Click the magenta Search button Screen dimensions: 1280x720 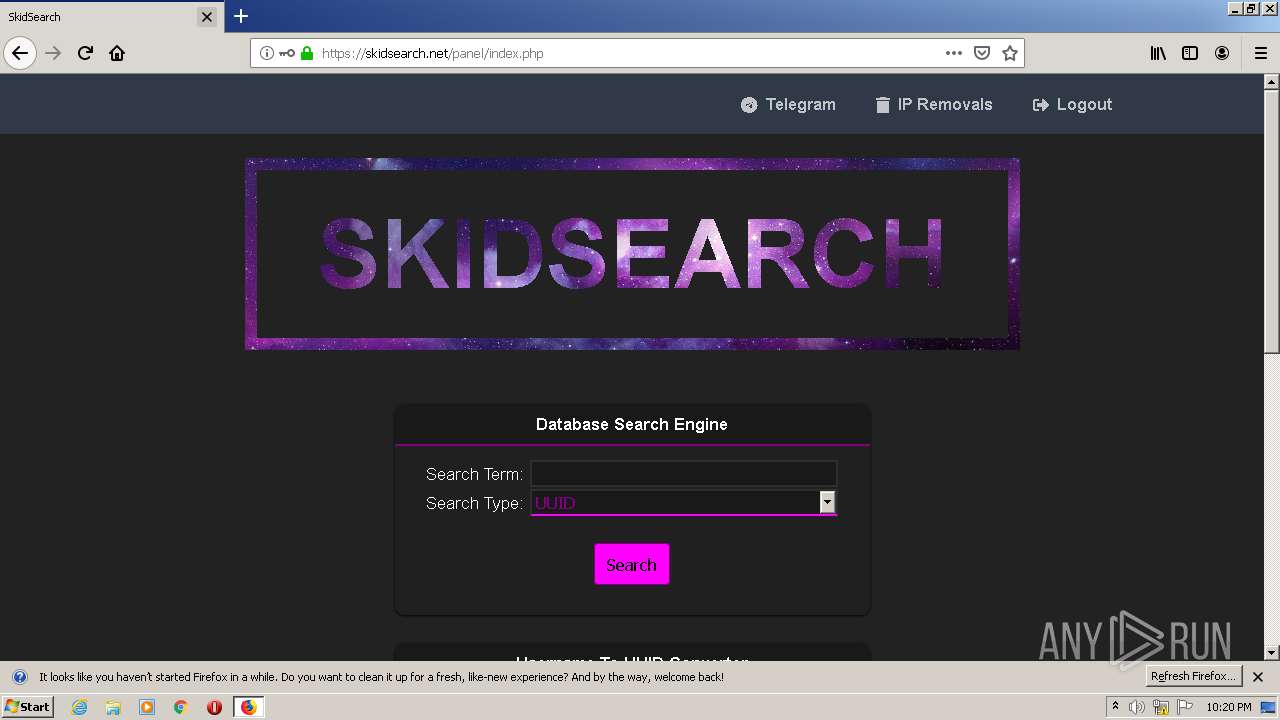click(x=632, y=564)
